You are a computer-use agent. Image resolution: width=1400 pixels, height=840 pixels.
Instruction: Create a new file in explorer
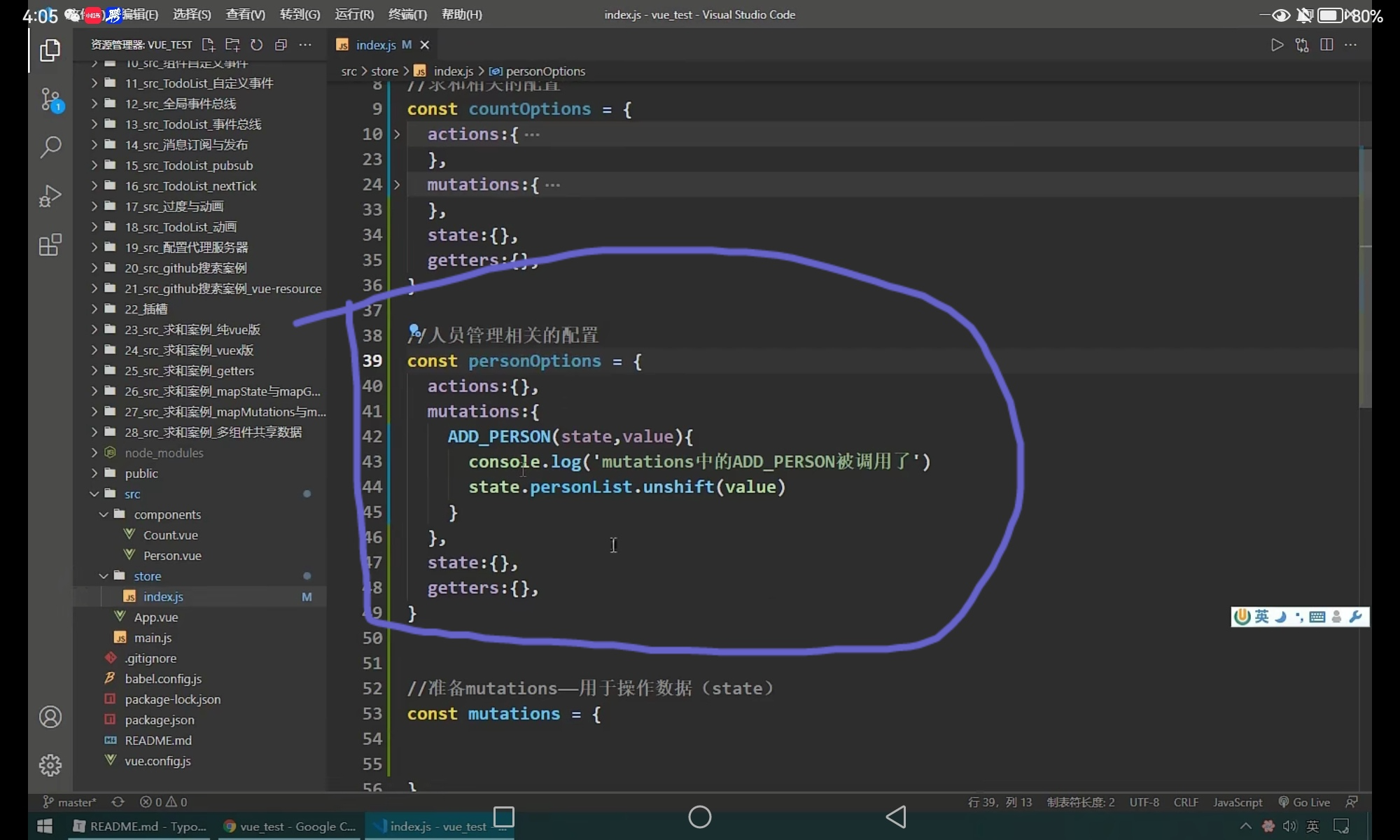208,45
